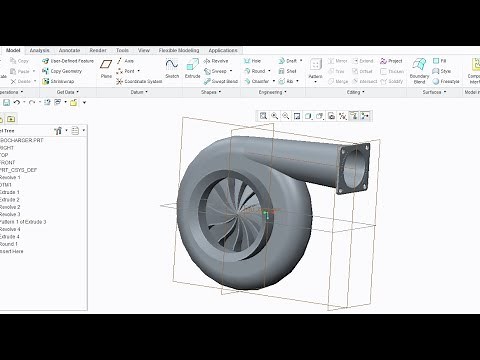Select Extrude 2 in model tree
Screen dimensions: 480x360
(x=10, y=200)
